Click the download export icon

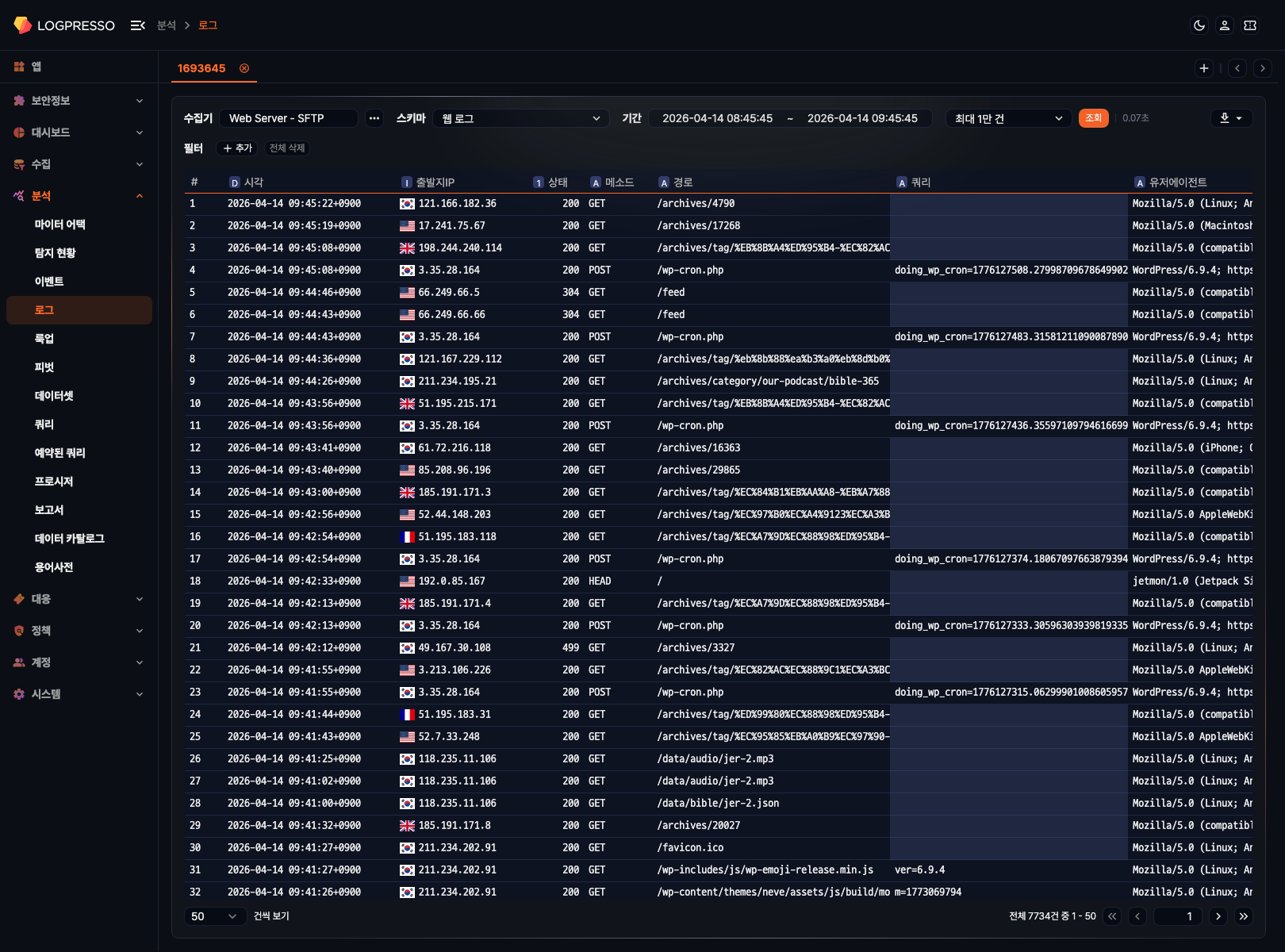click(x=1231, y=118)
